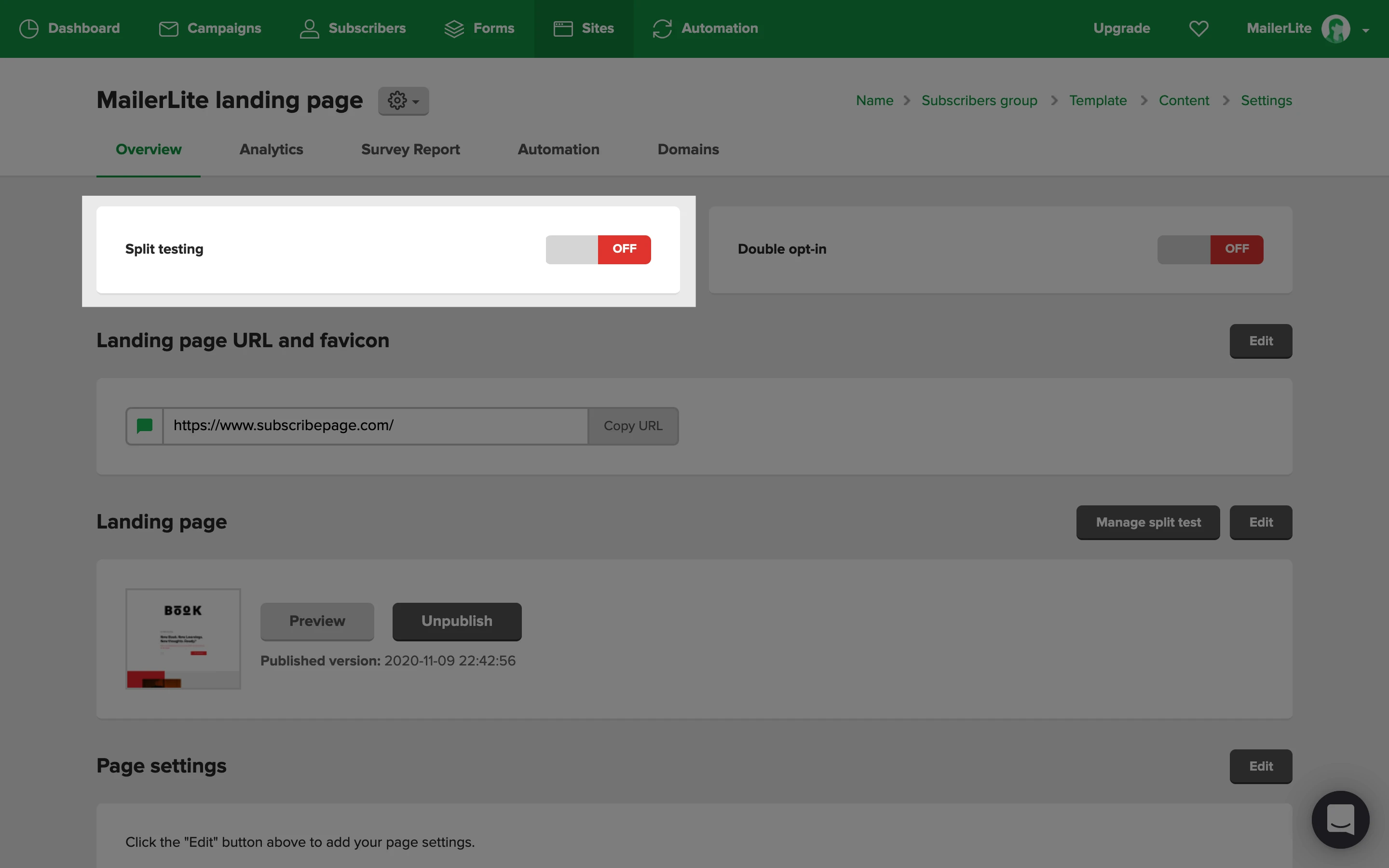
Task: Click the BOOK landing page thumbnail
Action: [183, 638]
